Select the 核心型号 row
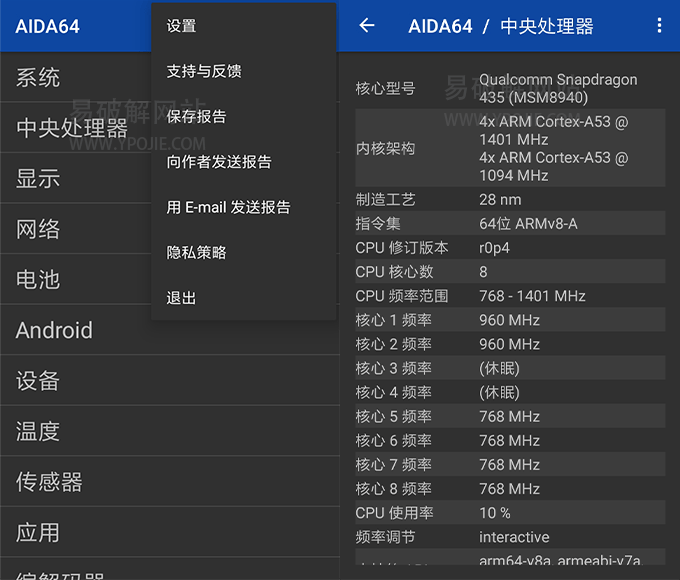Viewport: 680px width, 580px height. [510, 88]
